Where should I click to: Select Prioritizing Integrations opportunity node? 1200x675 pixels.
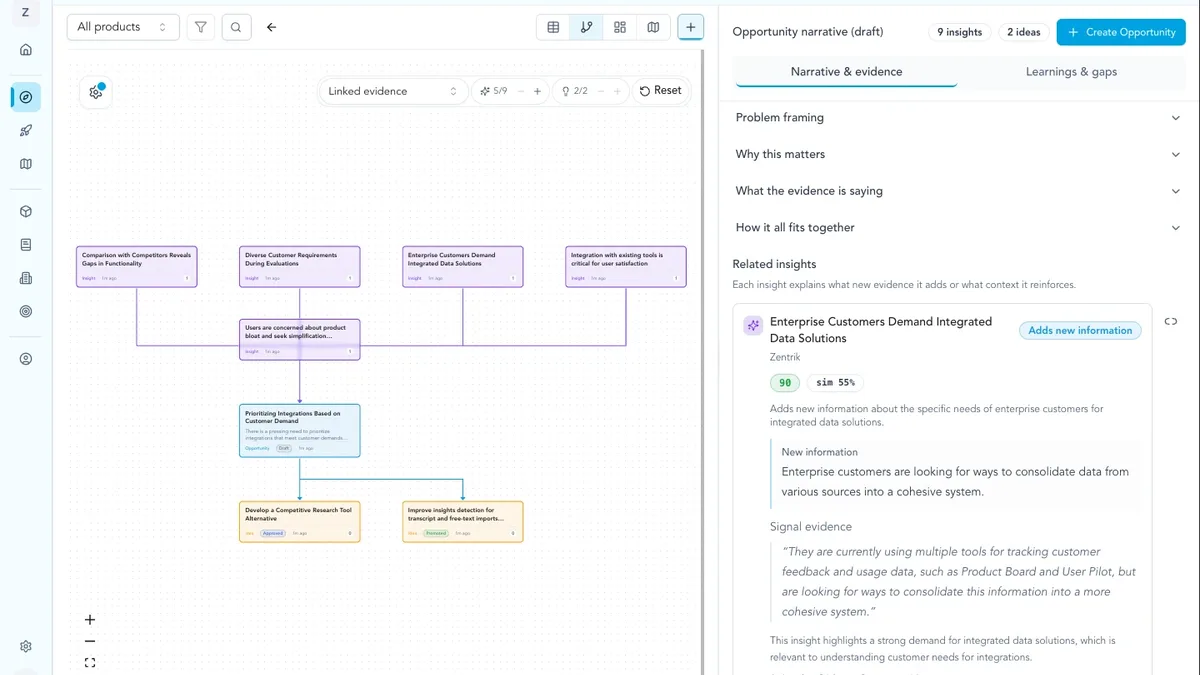click(300, 431)
